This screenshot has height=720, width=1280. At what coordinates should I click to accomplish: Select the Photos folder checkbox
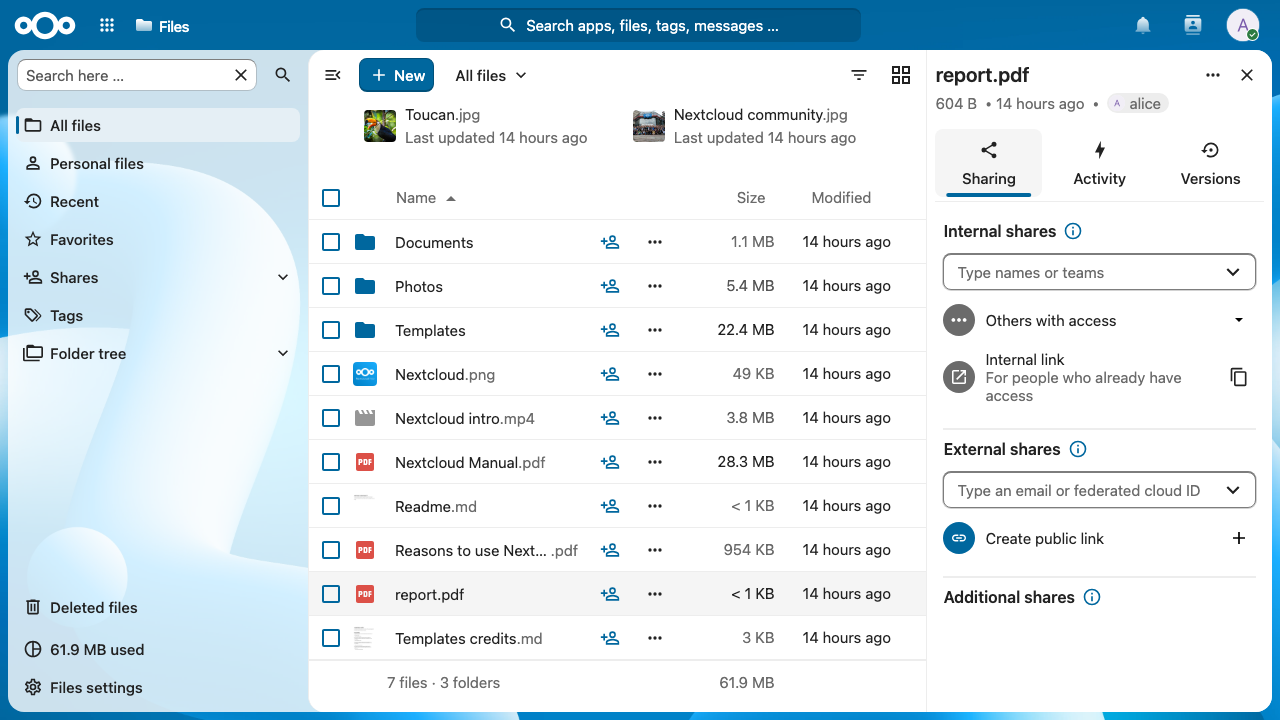(331, 286)
